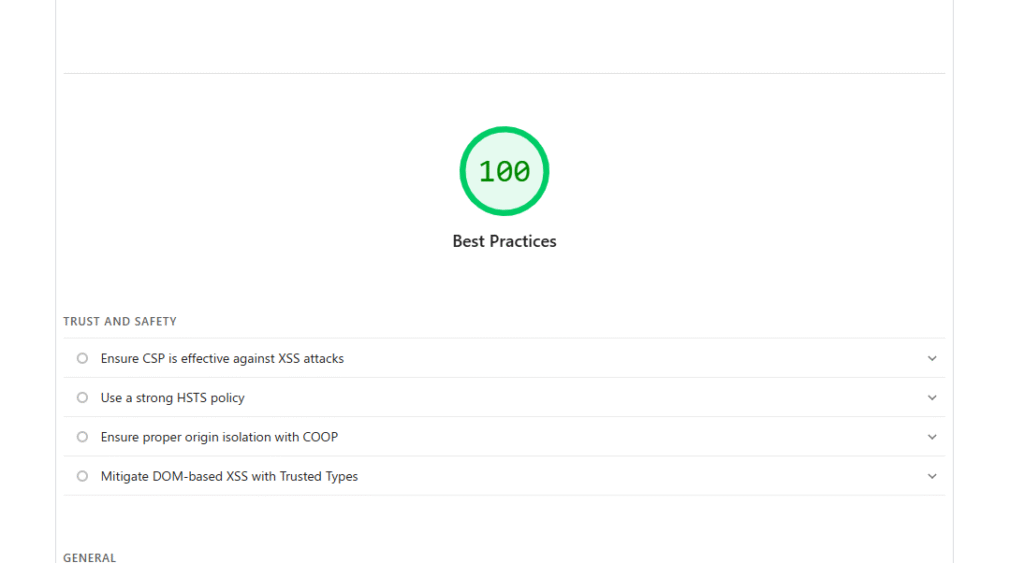Select the 'Use a strong HSTS policy' title

pos(172,397)
